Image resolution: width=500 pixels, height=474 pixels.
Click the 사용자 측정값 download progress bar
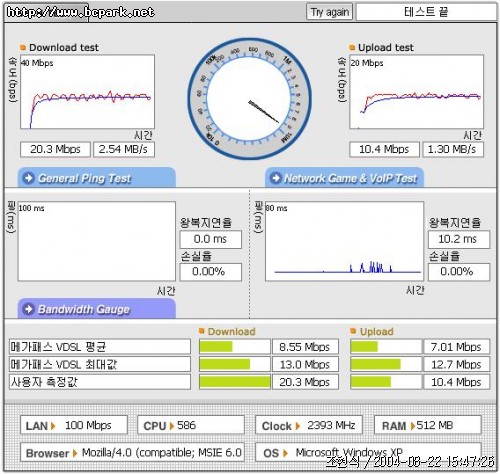235,382
